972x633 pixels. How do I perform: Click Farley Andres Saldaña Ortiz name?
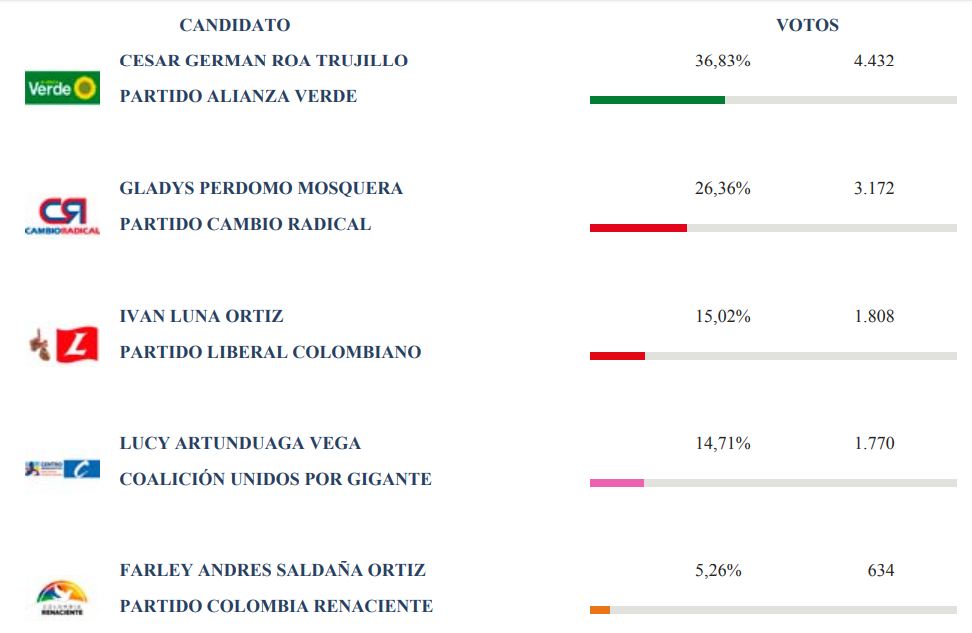point(273,570)
